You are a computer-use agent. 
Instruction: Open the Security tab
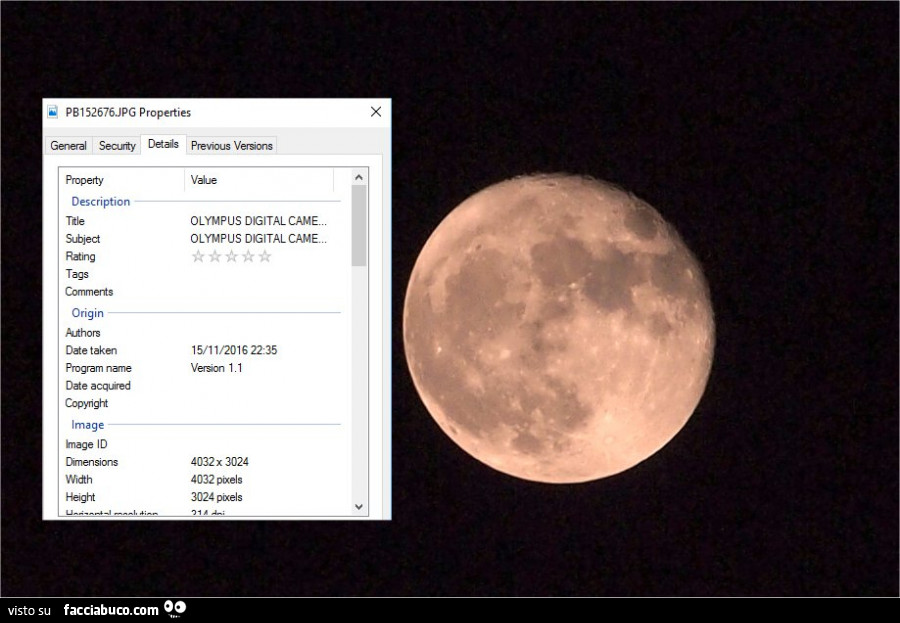[x=117, y=146]
